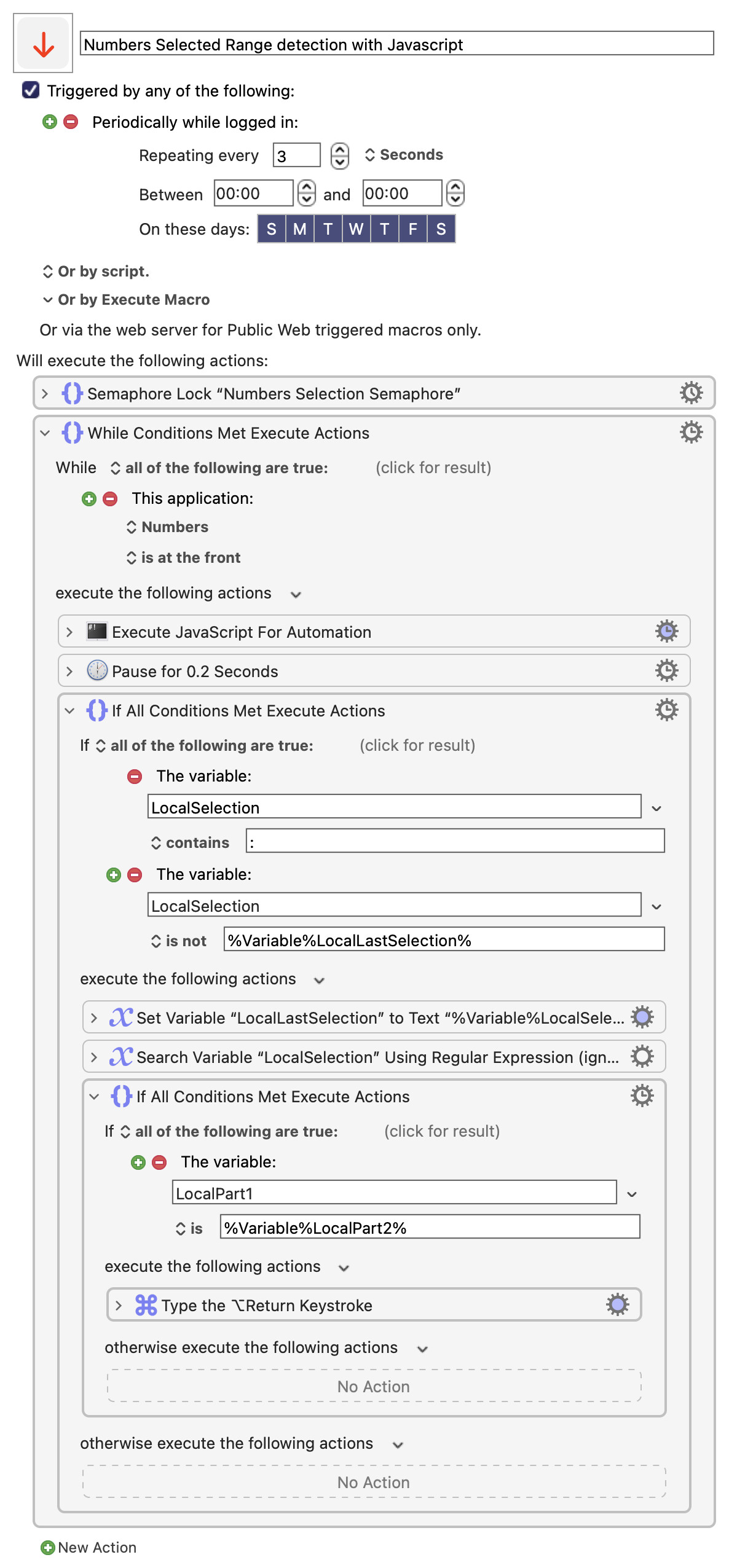The image size is (729, 1568).
Task: Expand the Type the ⌥Return Keystroke action
Action: [119, 1305]
